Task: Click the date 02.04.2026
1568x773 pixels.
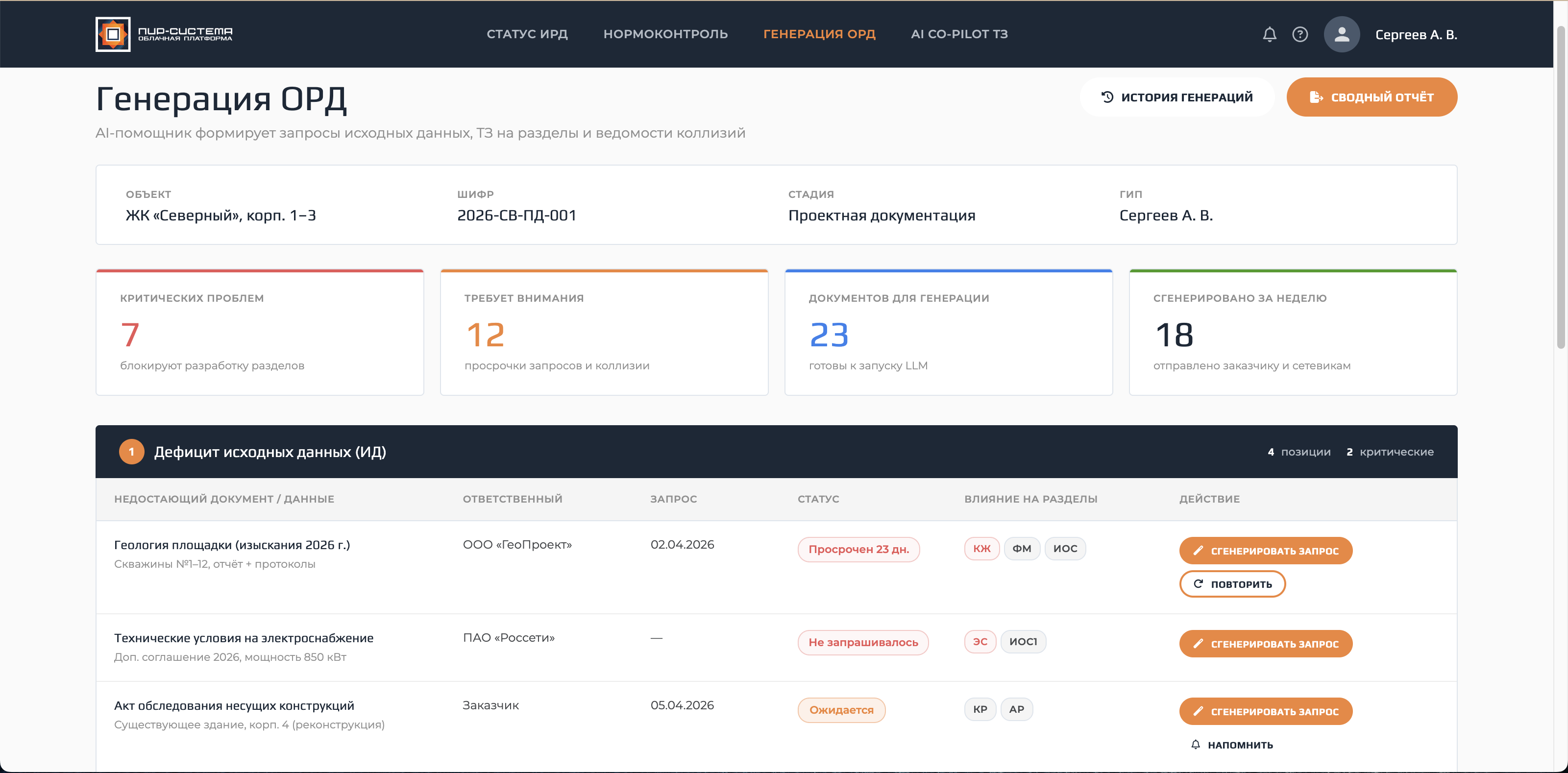Action: (x=682, y=545)
